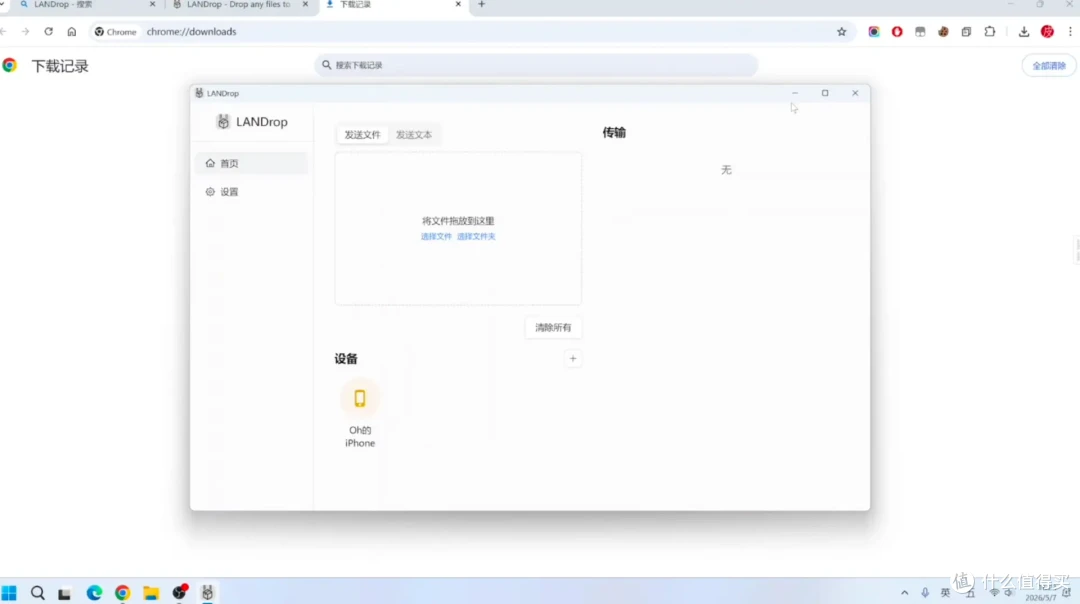Click the cookie extension icon
The height and width of the screenshot is (604, 1080).
tap(943, 32)
